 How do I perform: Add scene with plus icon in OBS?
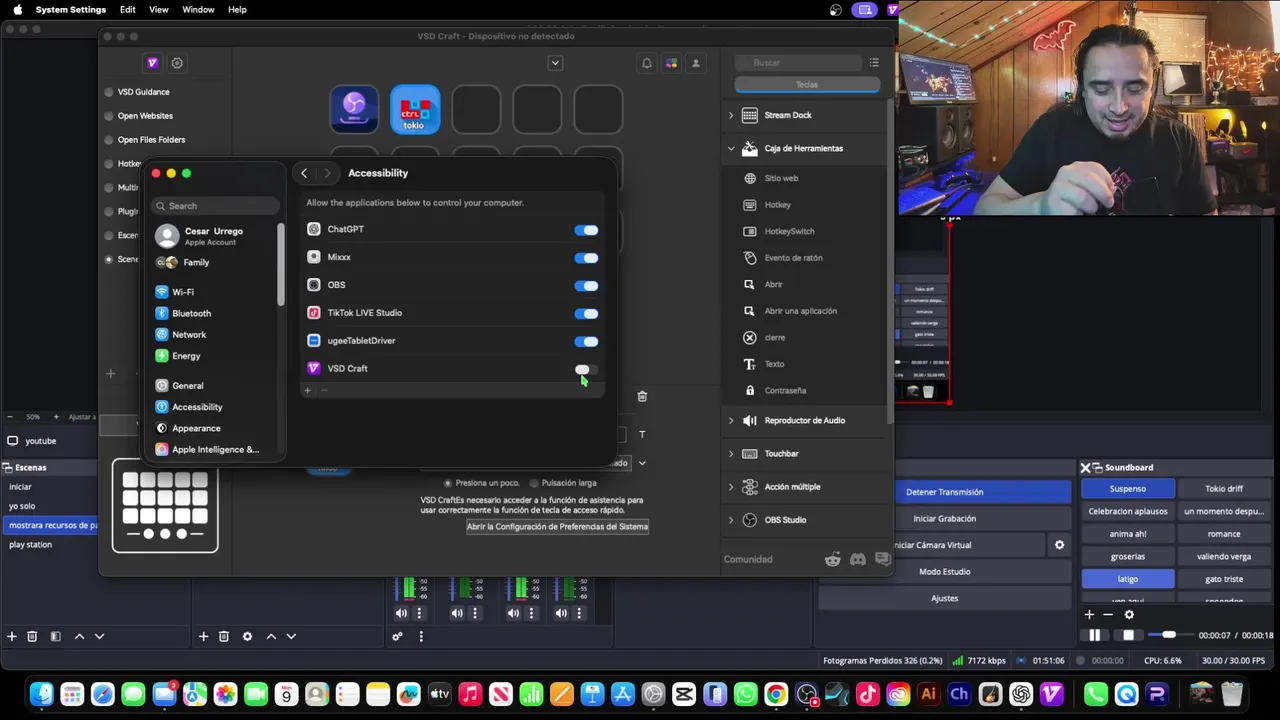12,636
